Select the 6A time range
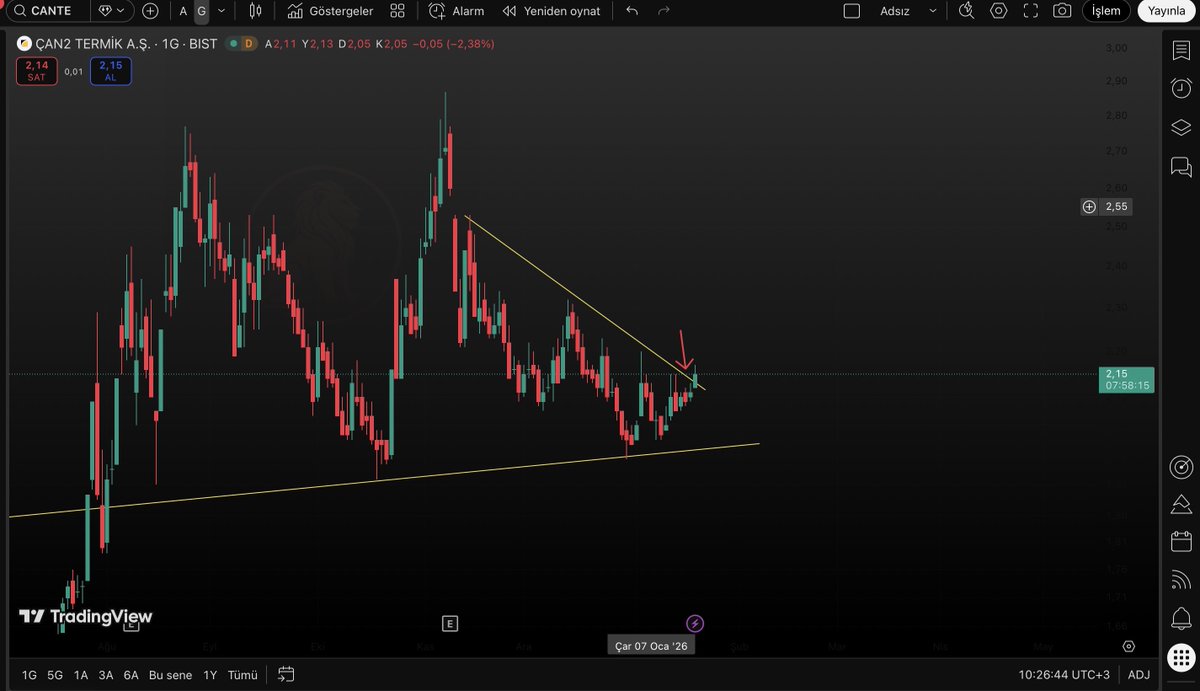Image resolution: width=1200 pixels, height=691 pixels. click(x=131, y=675)
